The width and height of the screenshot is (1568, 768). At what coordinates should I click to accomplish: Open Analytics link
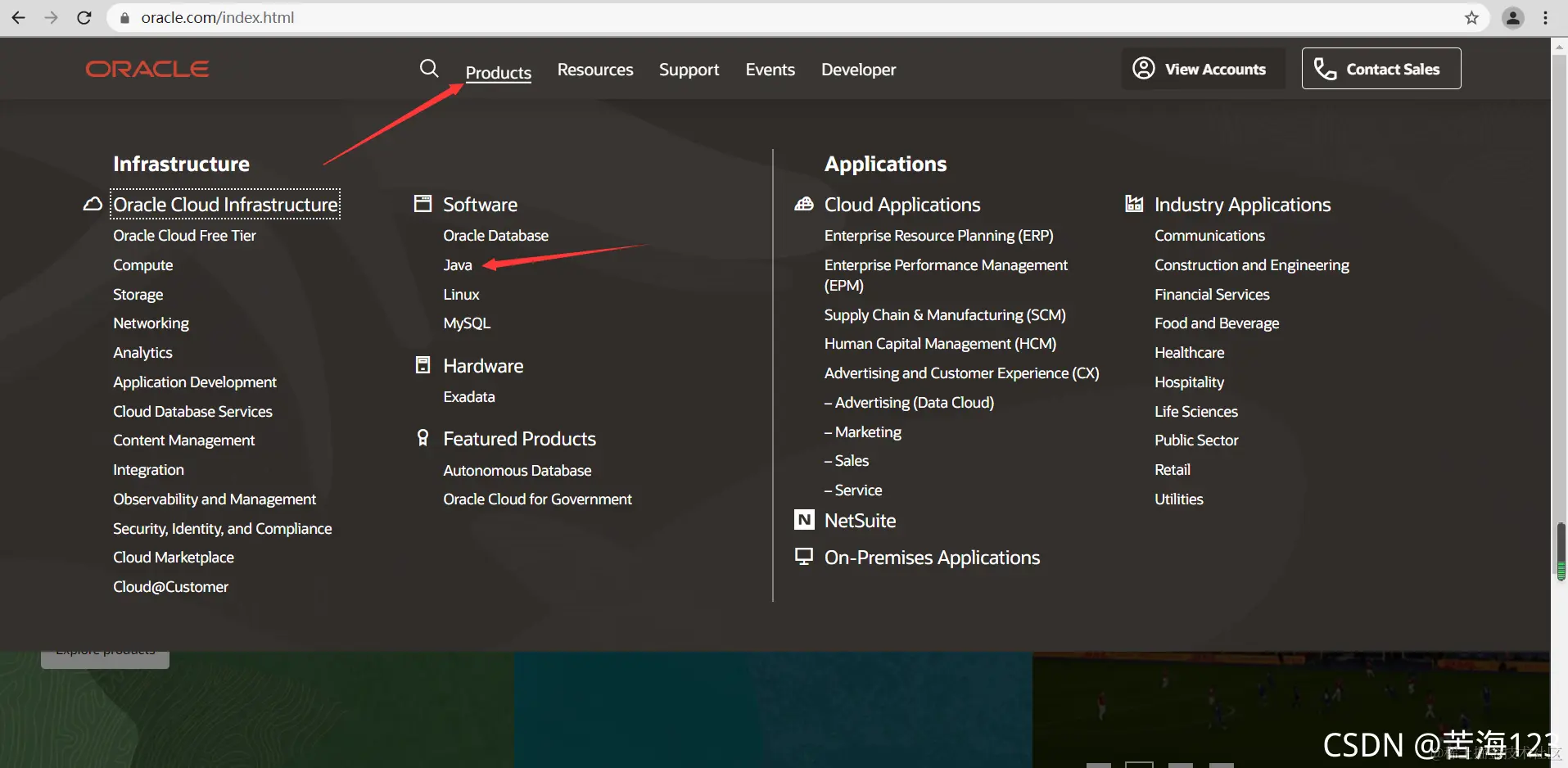click(142, 352)
